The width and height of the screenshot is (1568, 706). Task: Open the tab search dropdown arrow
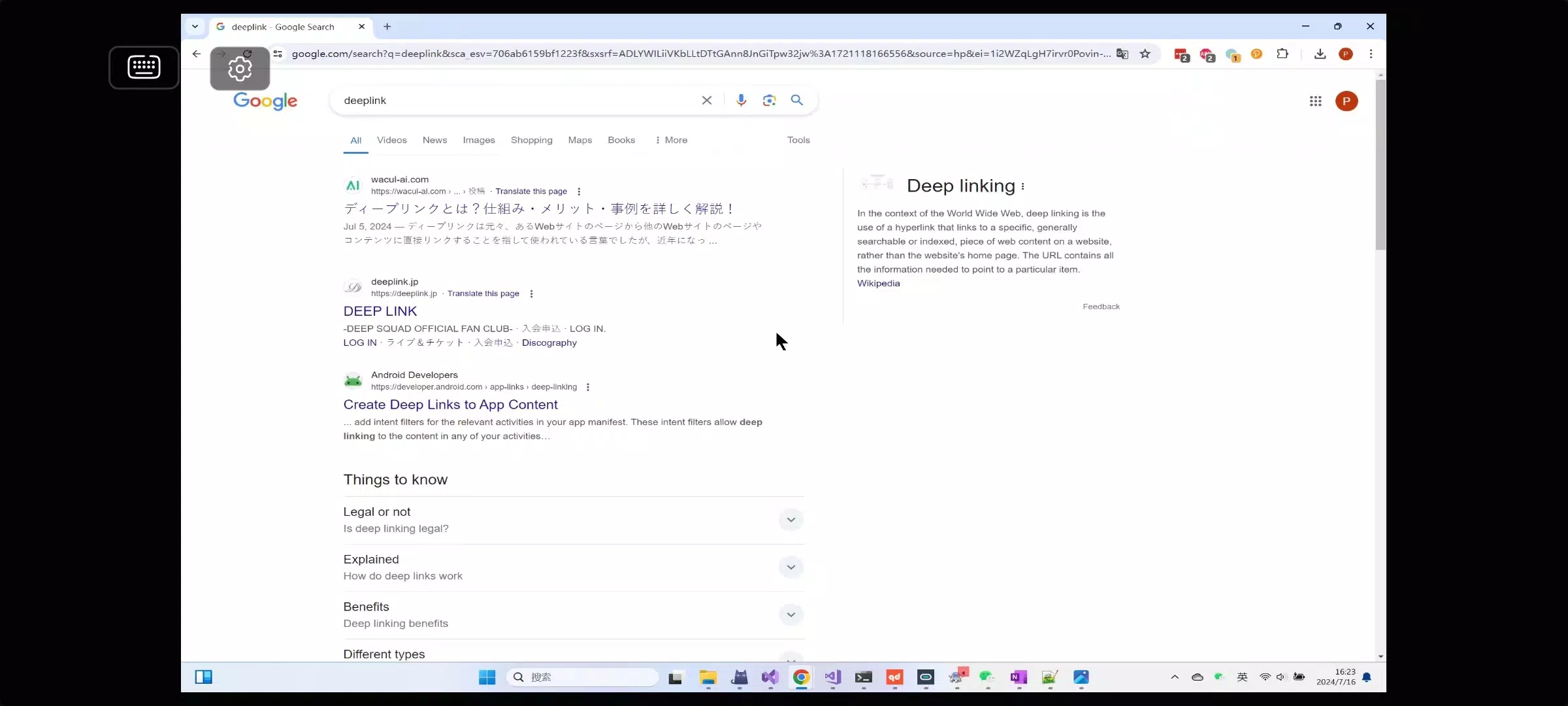tap(195, 27)
